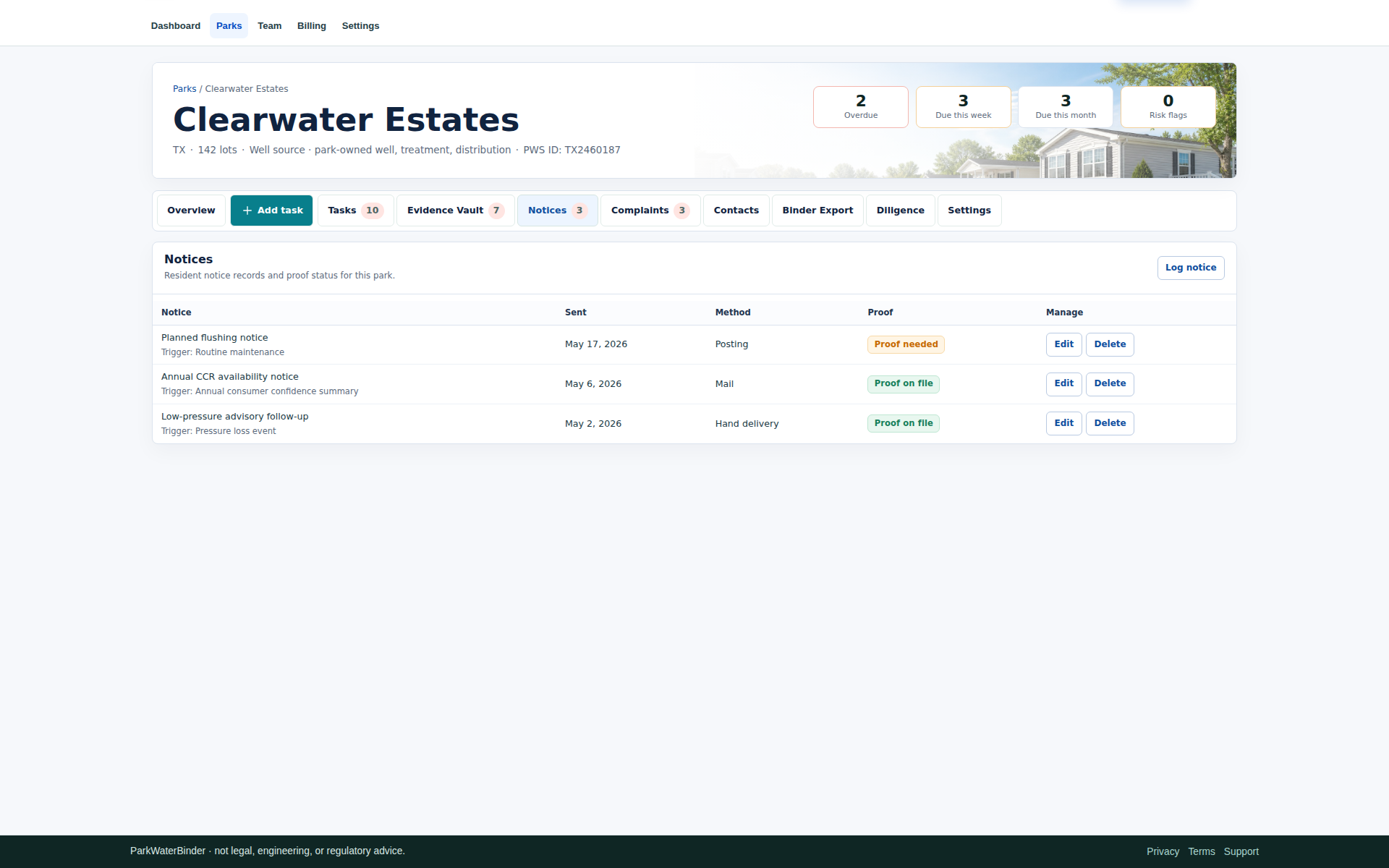The width and height of the screenshot is (1389, 868).
Task: Click the Due this month card
Action: (1066, 107)
